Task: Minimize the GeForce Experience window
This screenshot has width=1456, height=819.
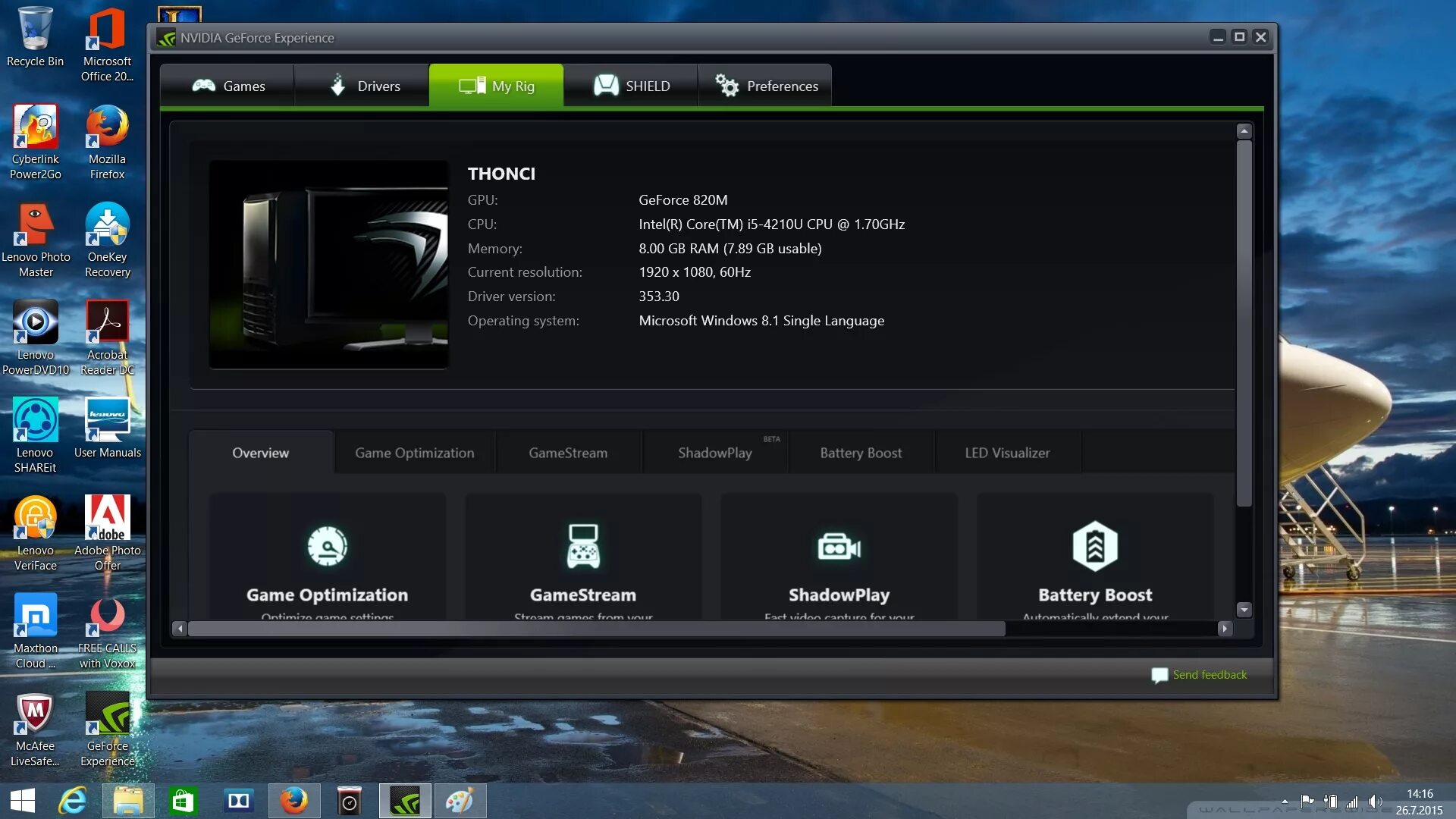Action: 1218,36
